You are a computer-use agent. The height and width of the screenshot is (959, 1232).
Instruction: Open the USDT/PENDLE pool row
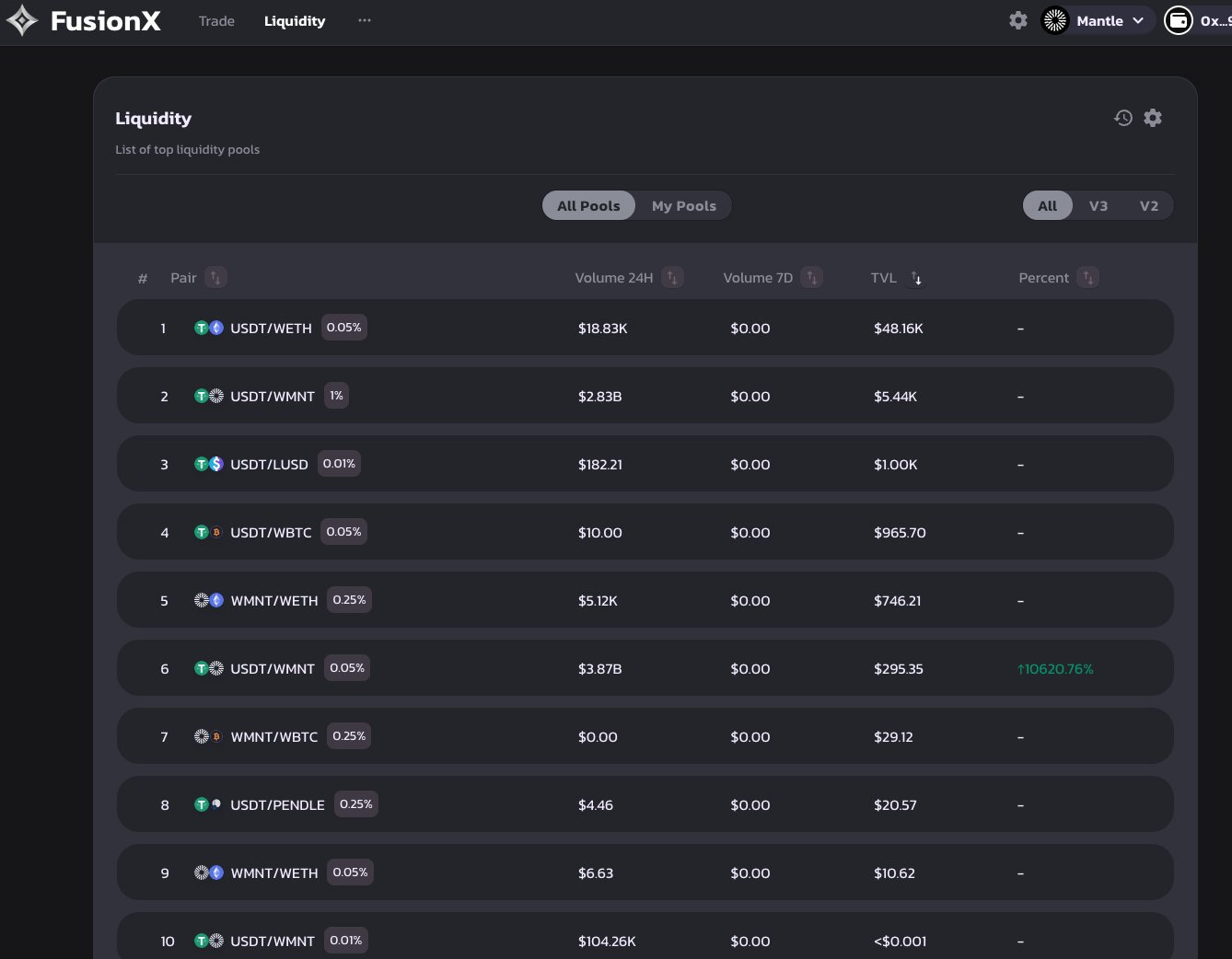point(645,804)
